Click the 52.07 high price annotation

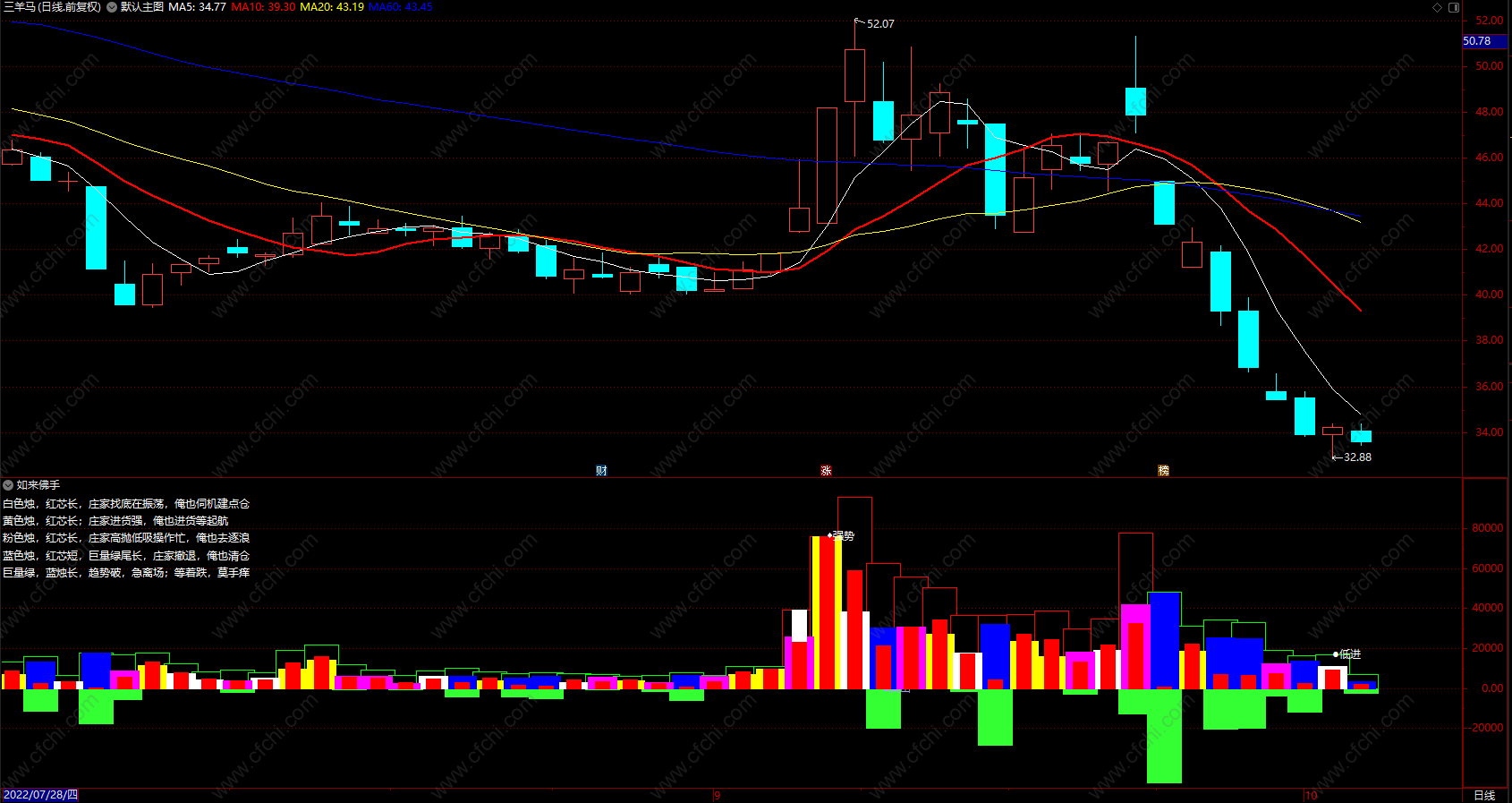[880, 24]
